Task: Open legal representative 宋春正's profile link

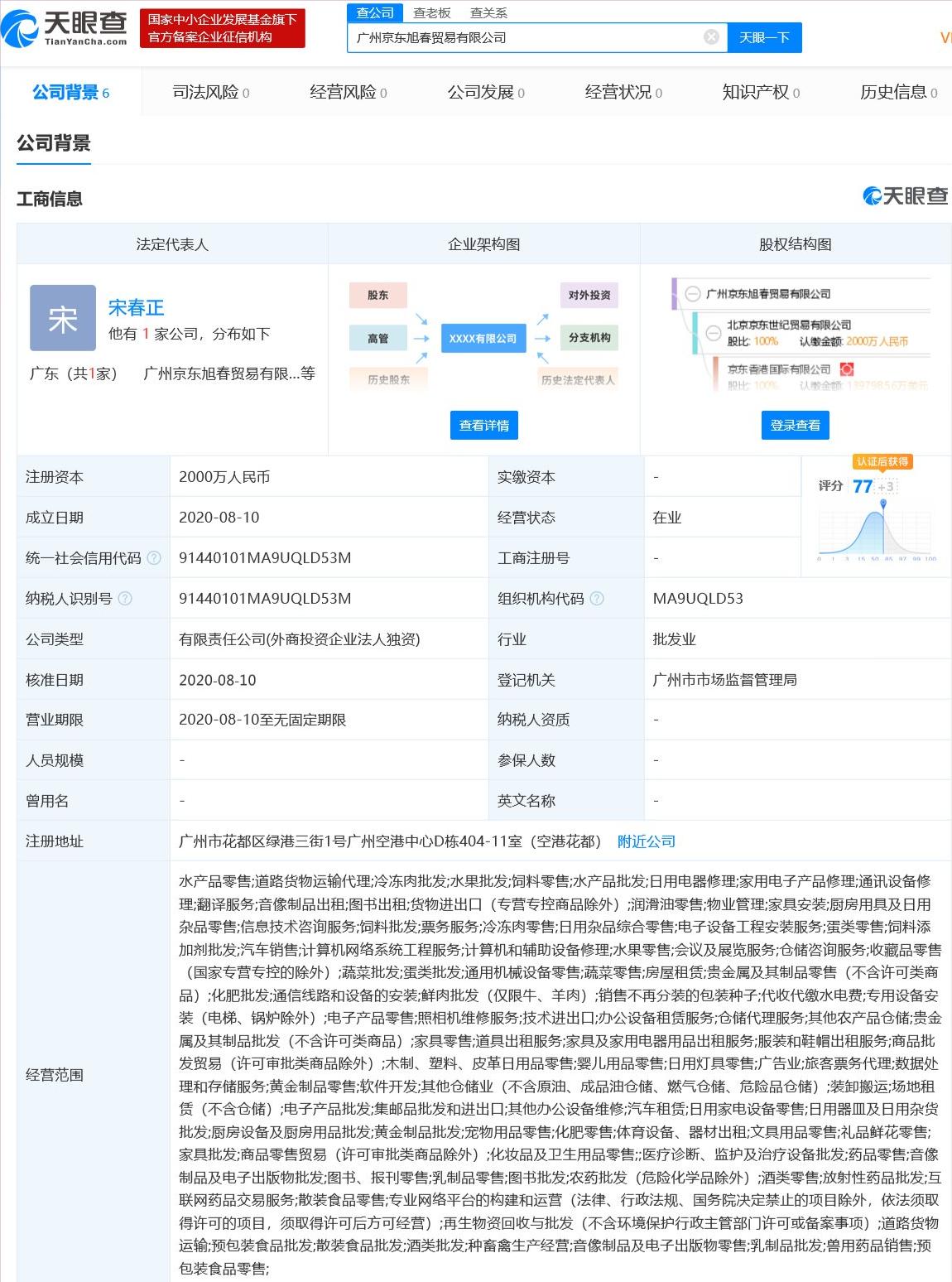Action: click(136, 308)
